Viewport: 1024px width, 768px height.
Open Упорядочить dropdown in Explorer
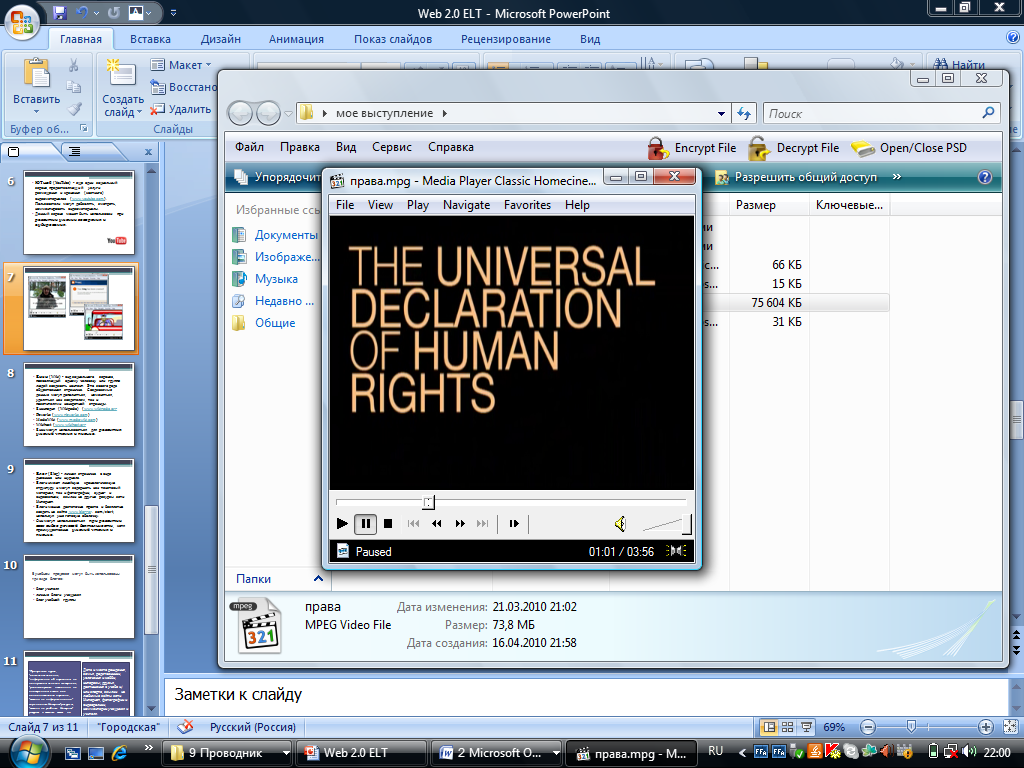tap(278, 177)
